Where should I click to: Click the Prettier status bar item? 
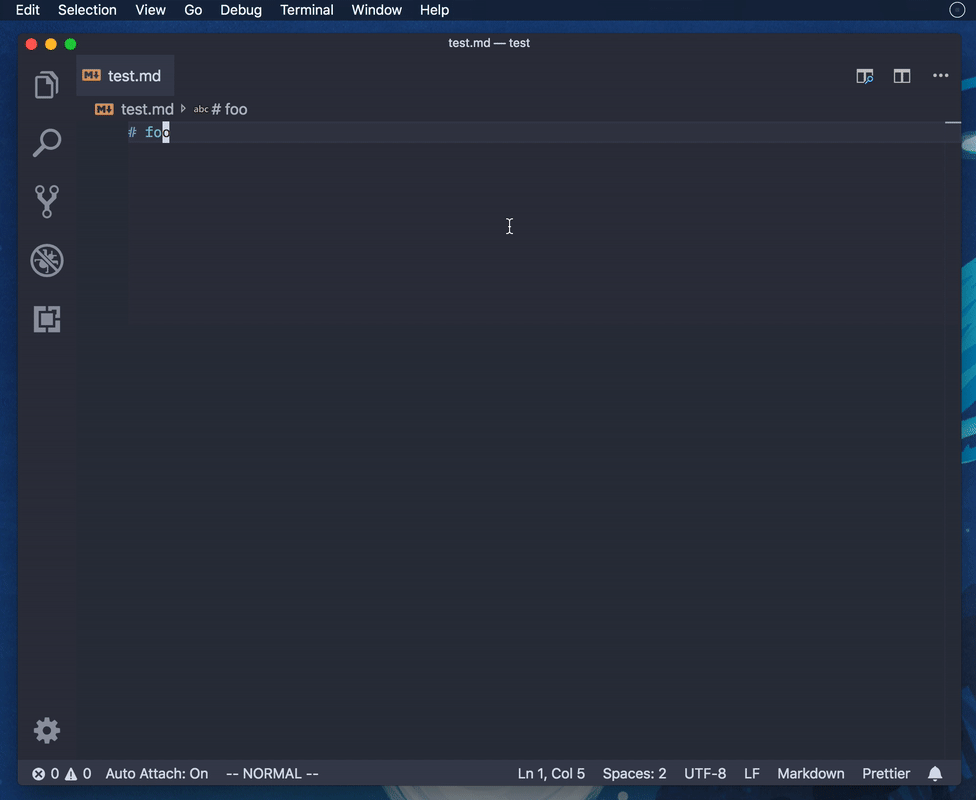tap(886, 773)
